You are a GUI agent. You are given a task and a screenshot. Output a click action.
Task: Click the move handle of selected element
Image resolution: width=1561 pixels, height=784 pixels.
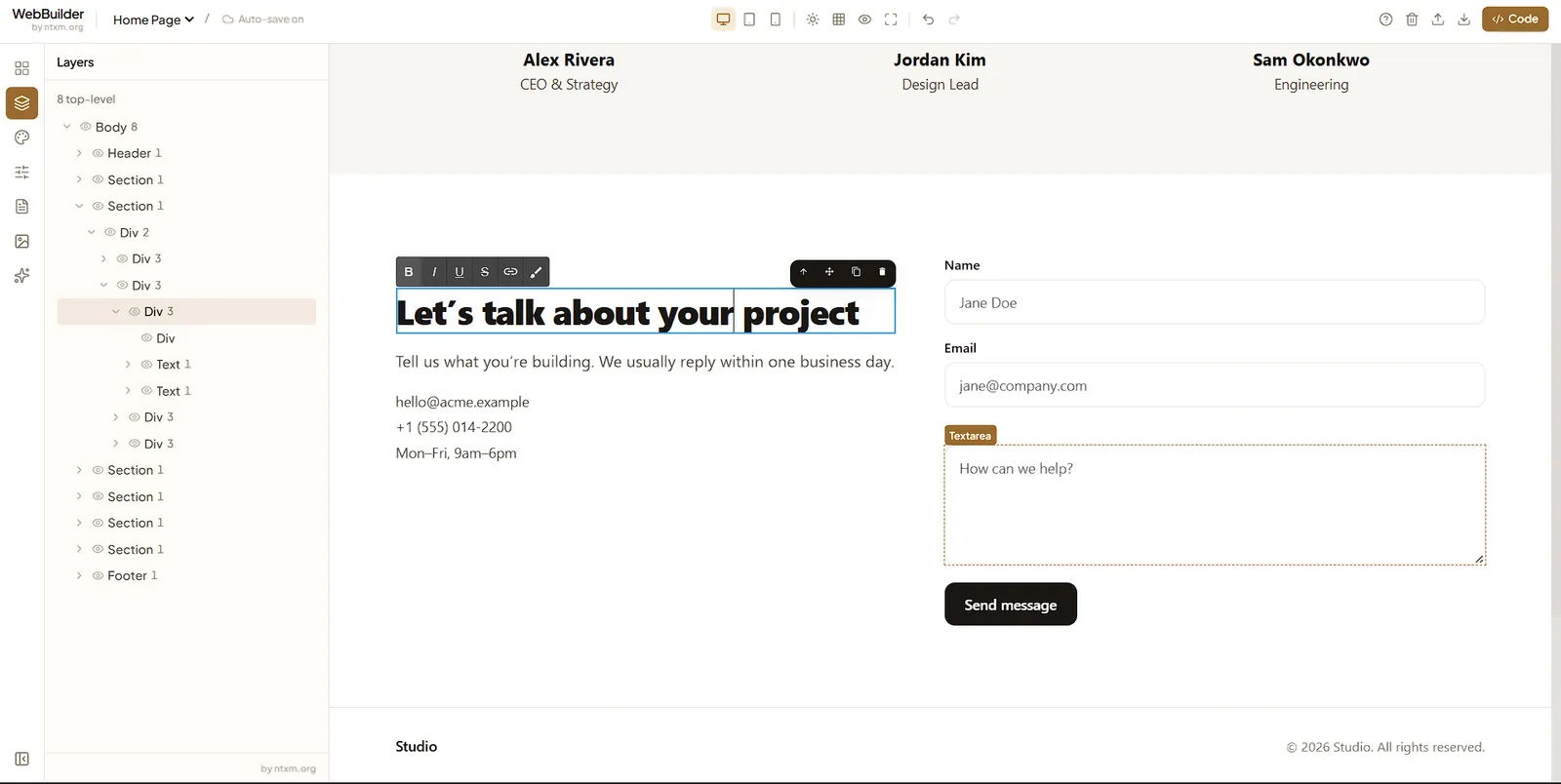coord(829,272)
